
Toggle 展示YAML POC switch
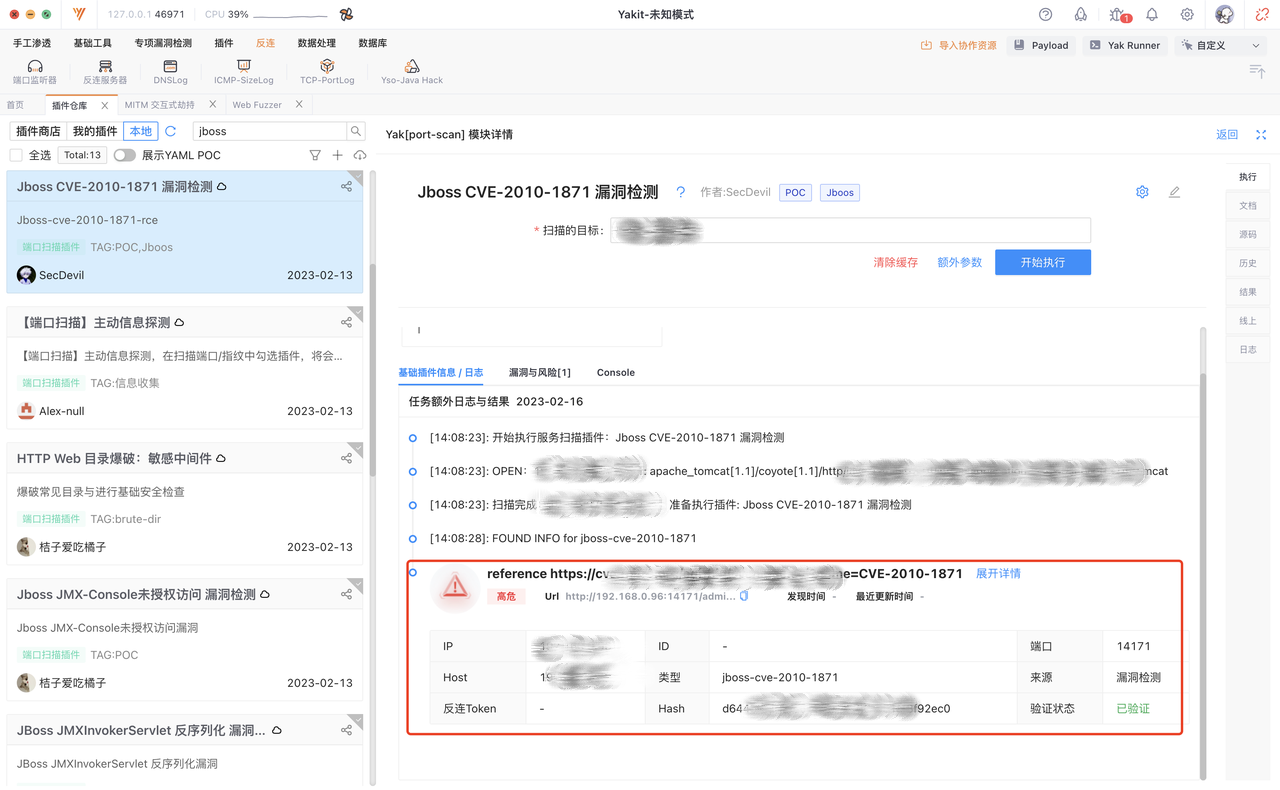click(x=124, y=155)
